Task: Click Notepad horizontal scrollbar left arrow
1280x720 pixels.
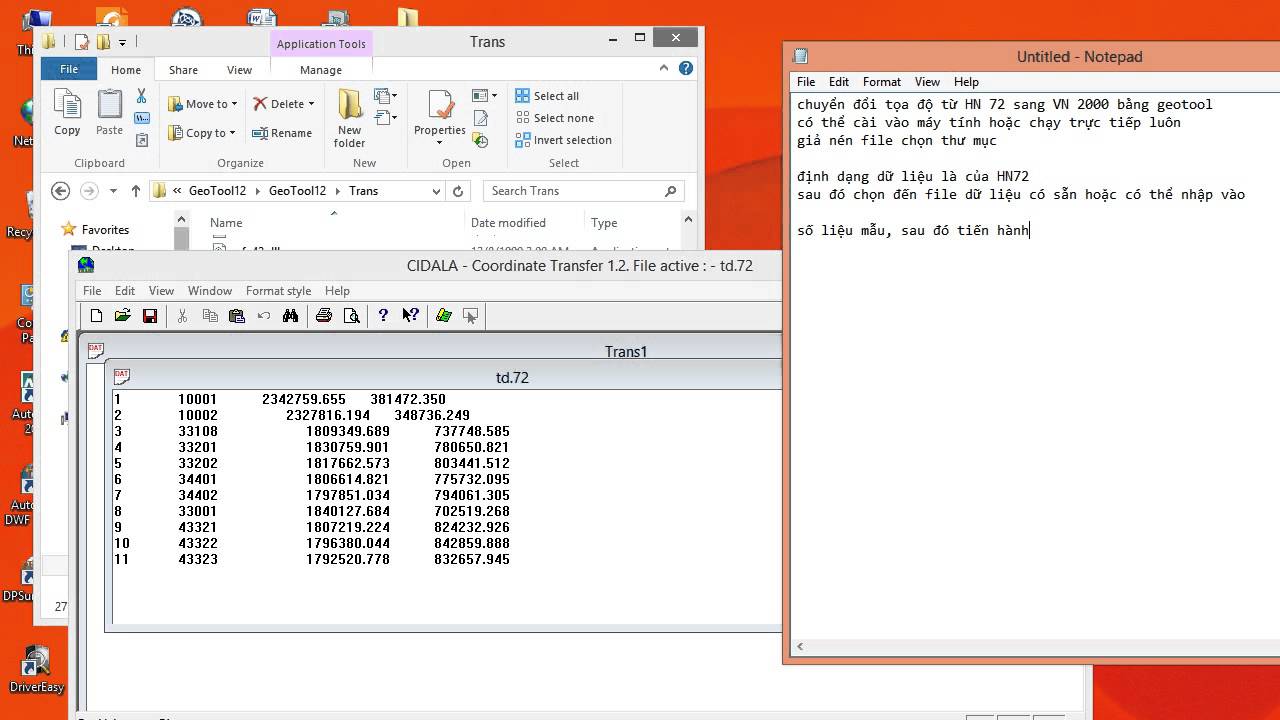Action: [x=801, y=646]
